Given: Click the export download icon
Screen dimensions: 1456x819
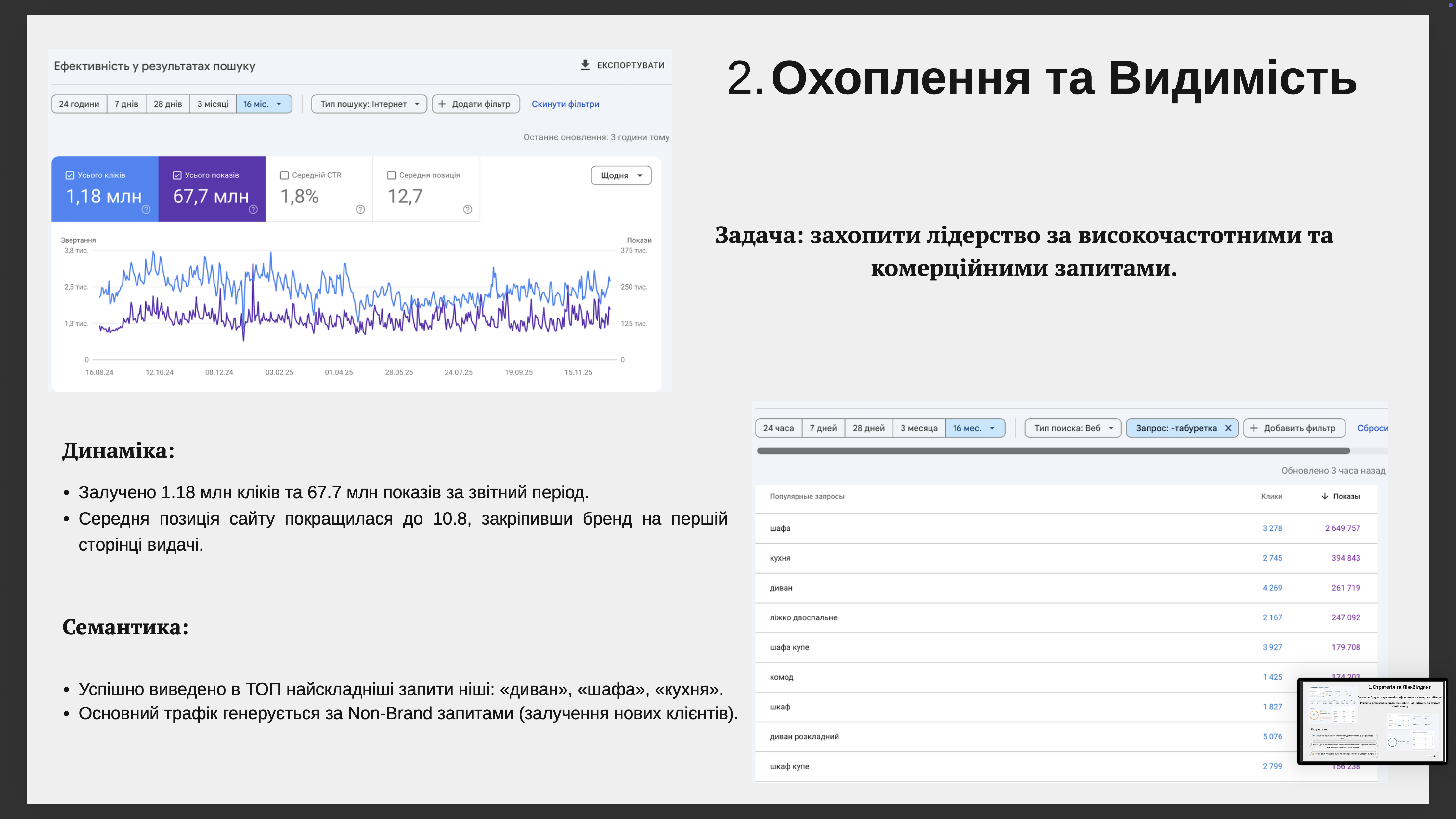Looking at the screenshot, I should (x=585, y=65).
